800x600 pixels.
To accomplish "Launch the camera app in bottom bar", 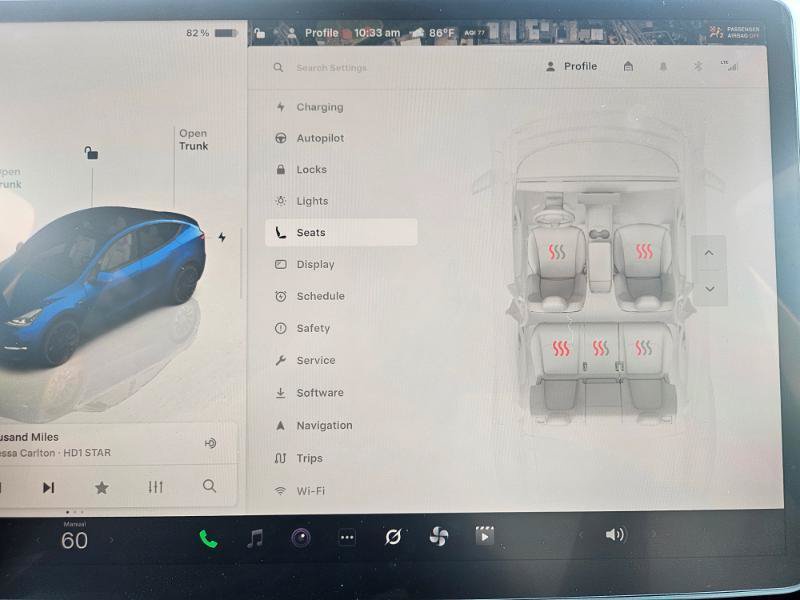I will 301,537.
